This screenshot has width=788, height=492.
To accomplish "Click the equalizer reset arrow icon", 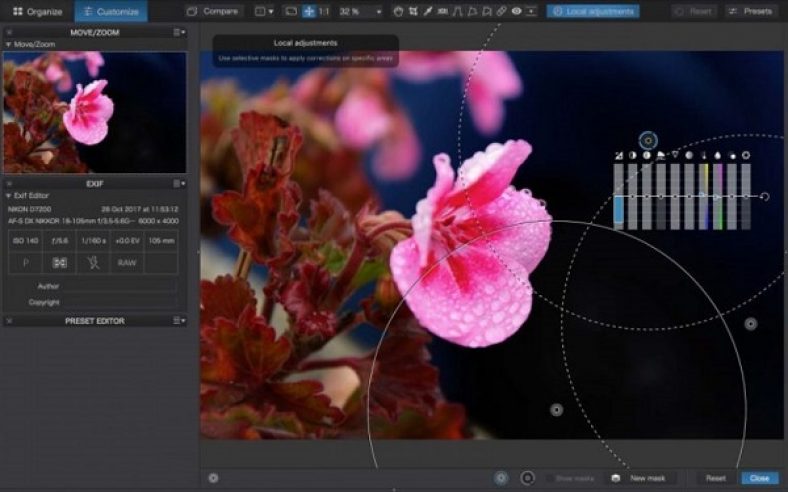I will 765,196.
